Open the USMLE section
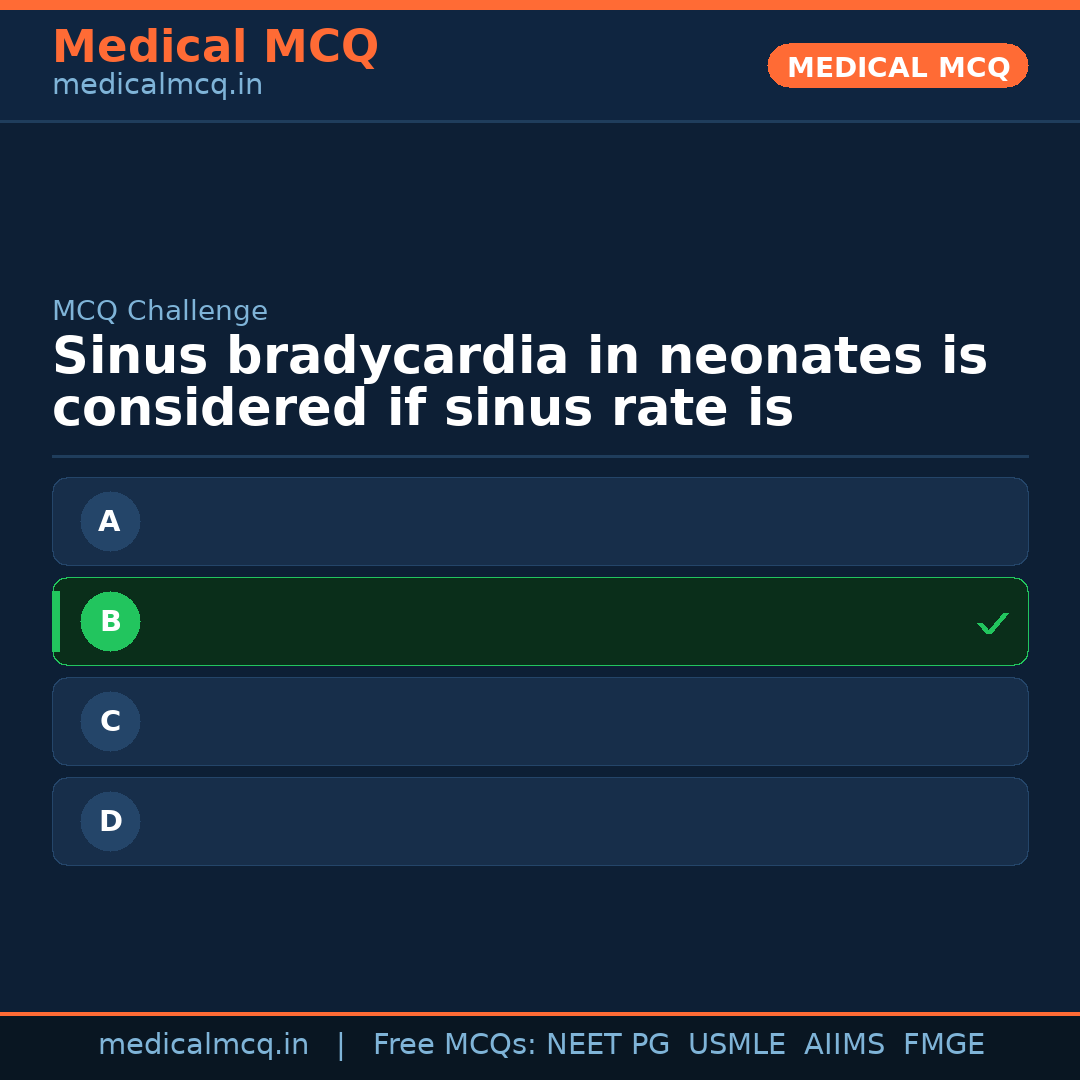1080x1080 pixels. tap(737, 1043)
